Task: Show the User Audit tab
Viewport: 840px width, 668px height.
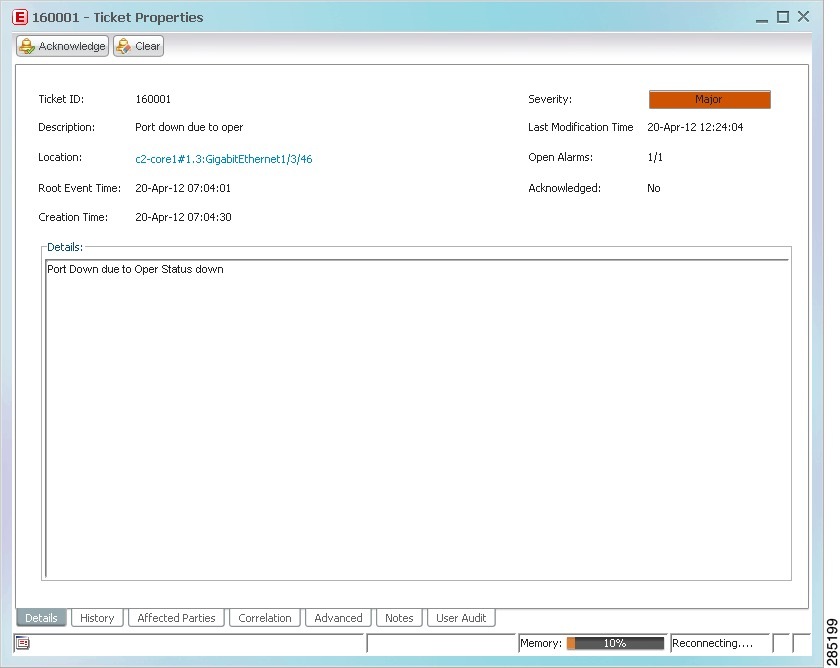Action: [461, 618]
